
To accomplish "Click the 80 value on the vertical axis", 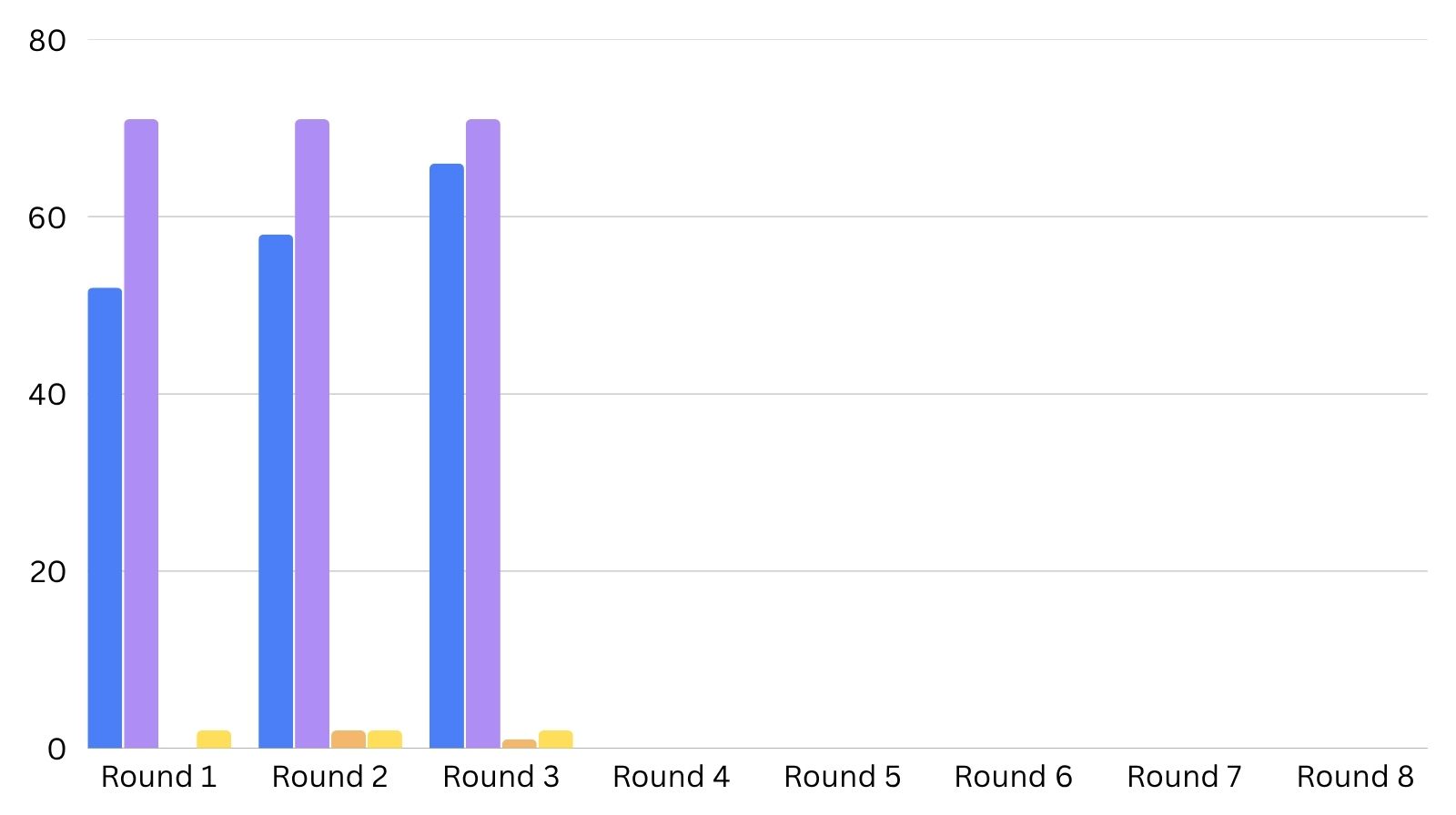I will (x=47, y=40).
